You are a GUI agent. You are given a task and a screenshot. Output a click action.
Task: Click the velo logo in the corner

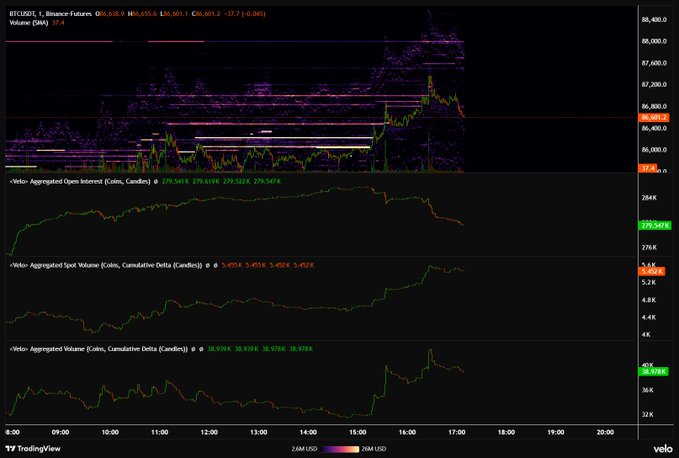663,449
